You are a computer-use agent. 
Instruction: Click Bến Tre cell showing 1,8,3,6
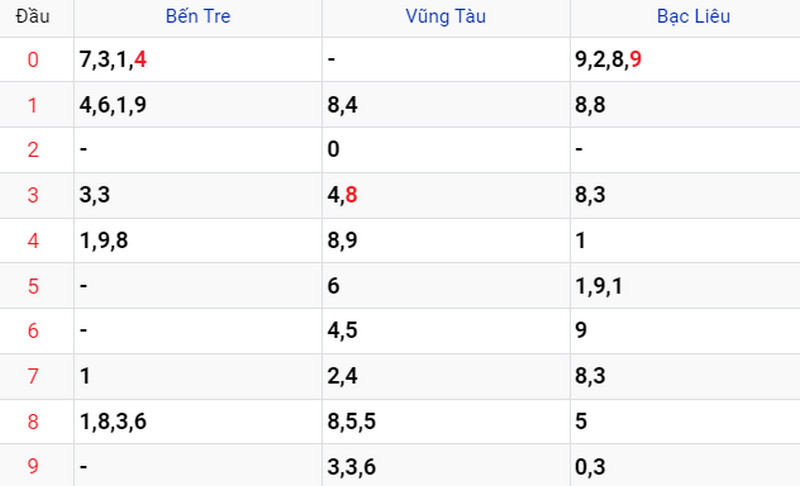click(x=198, y=422)
